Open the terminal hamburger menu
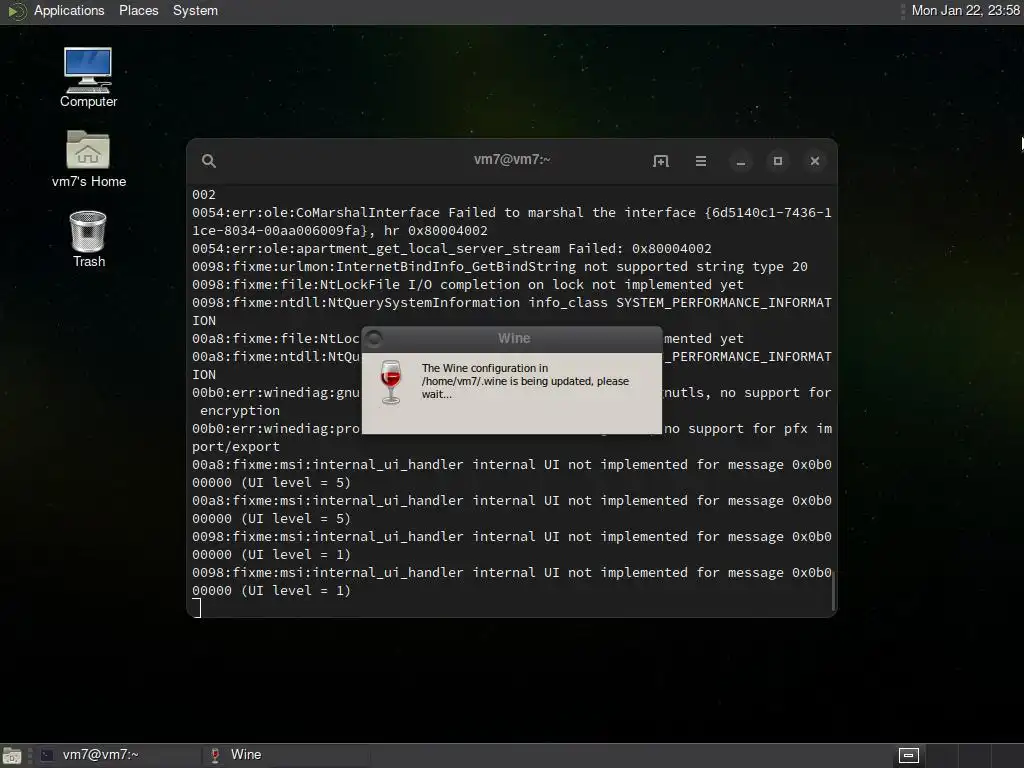This screenshot has height=768, width=1024. tap(701, 161)
